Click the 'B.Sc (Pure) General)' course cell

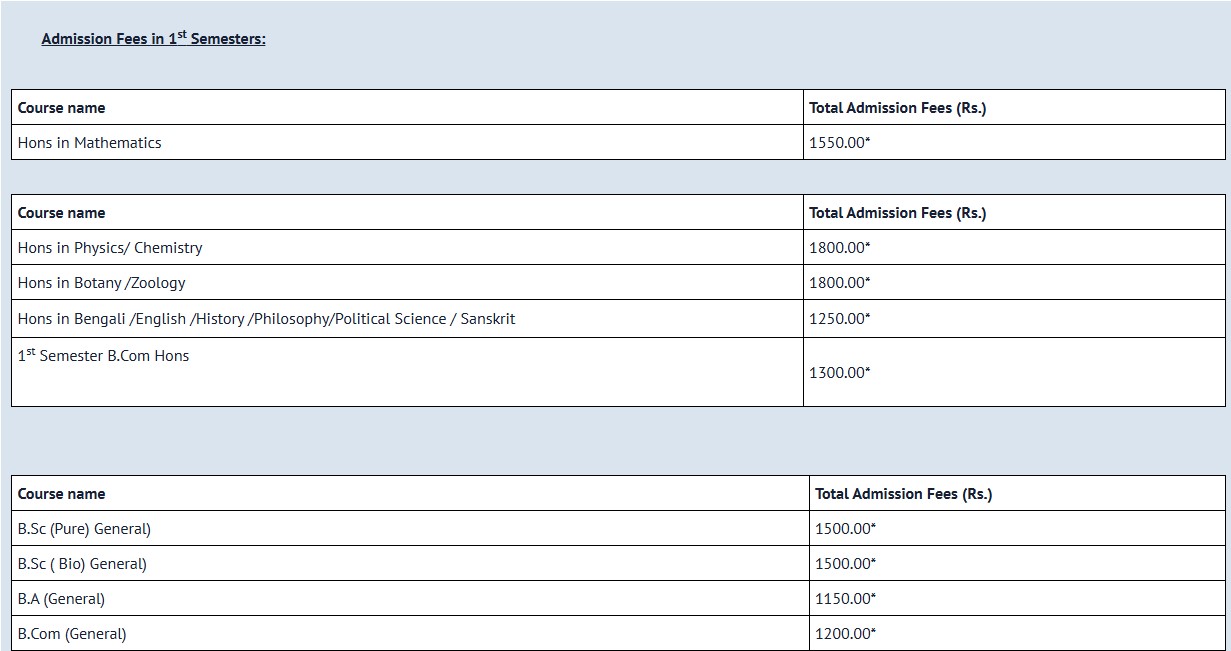coord(84,529)
